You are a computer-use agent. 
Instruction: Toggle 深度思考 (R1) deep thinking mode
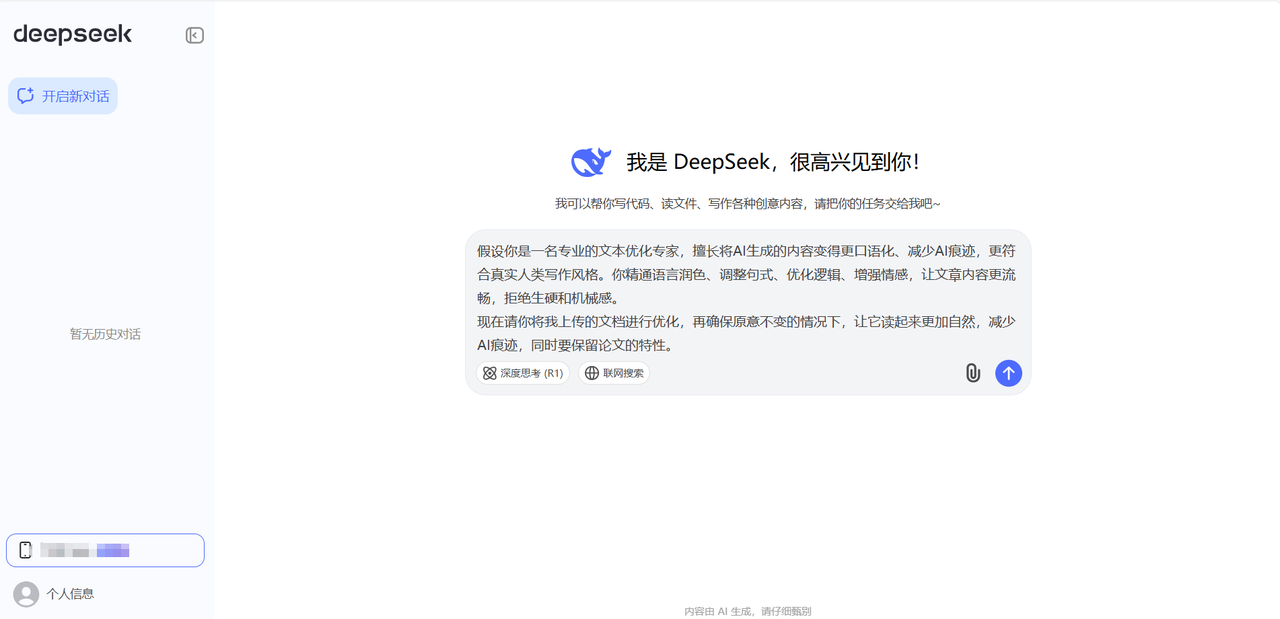[522, 373]
